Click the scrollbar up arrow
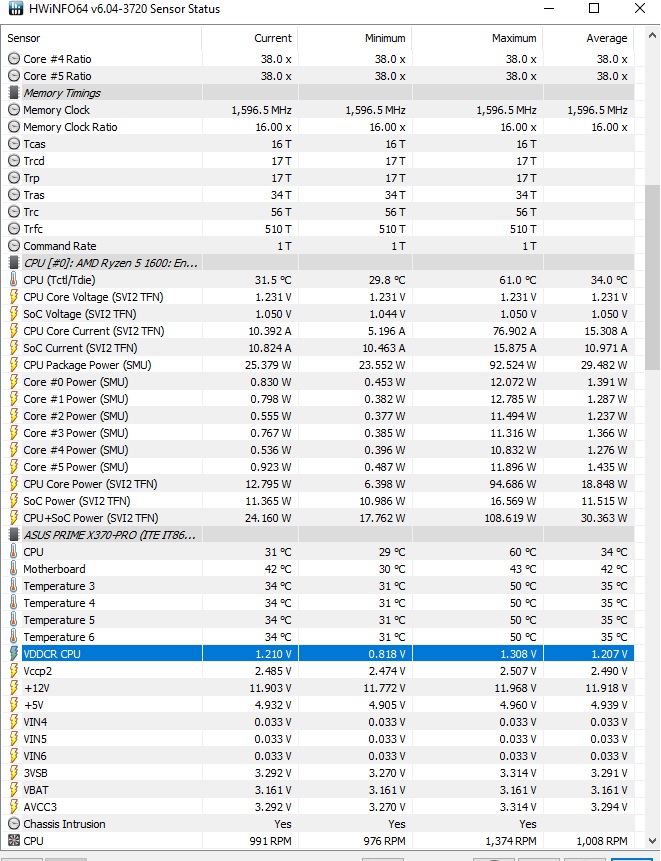The width and height of the screenshot is (661, 861). 652,36
